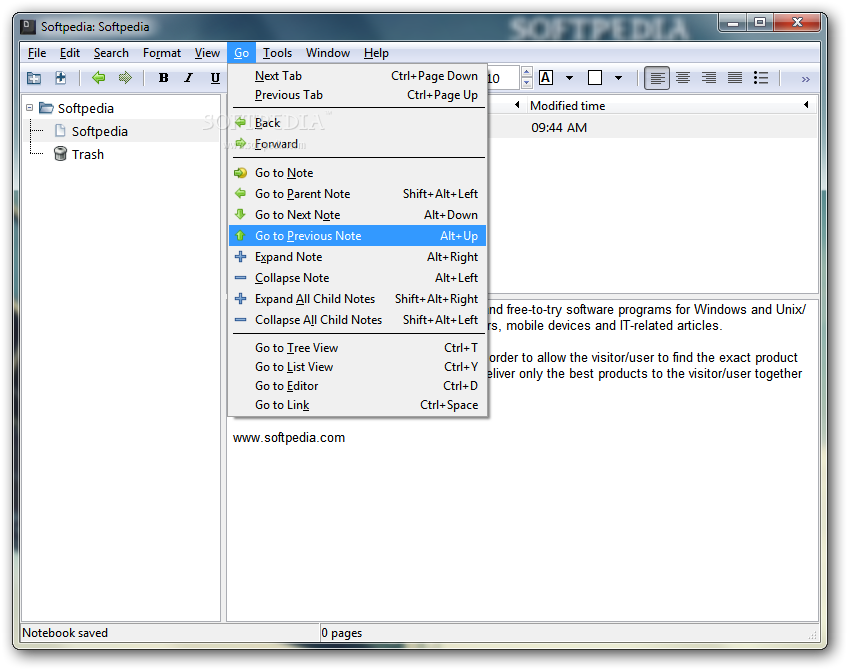Click the new page toolbar icon
This screenshot has height=670, width=848.
point(61,78)
